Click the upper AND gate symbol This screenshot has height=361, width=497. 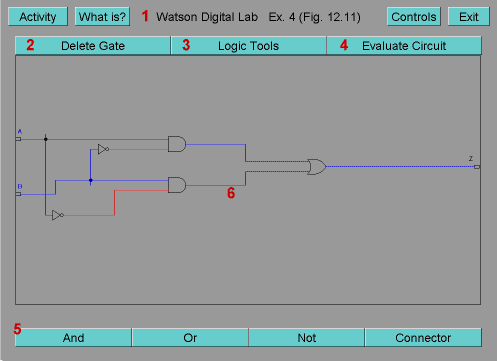coord(177,144)
